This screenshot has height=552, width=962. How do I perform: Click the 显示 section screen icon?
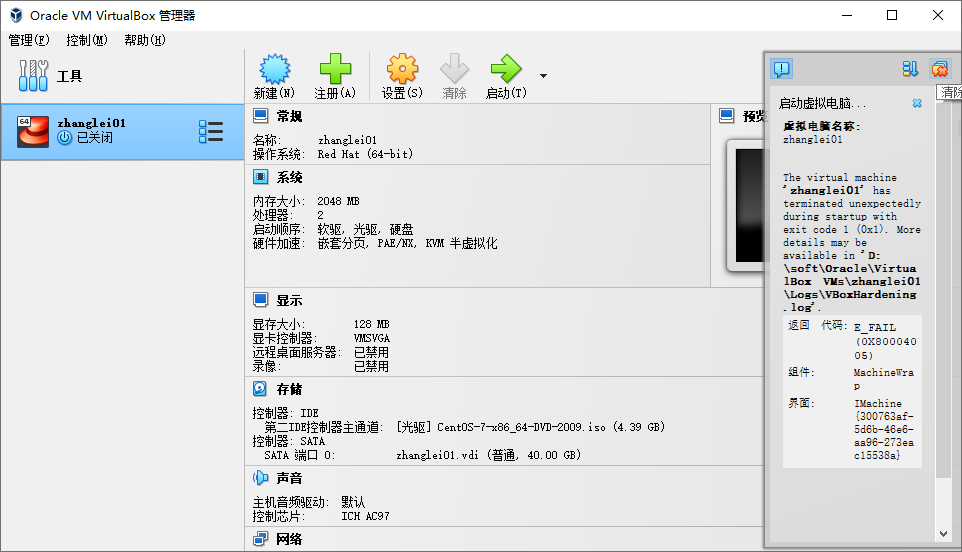(261, 300)
